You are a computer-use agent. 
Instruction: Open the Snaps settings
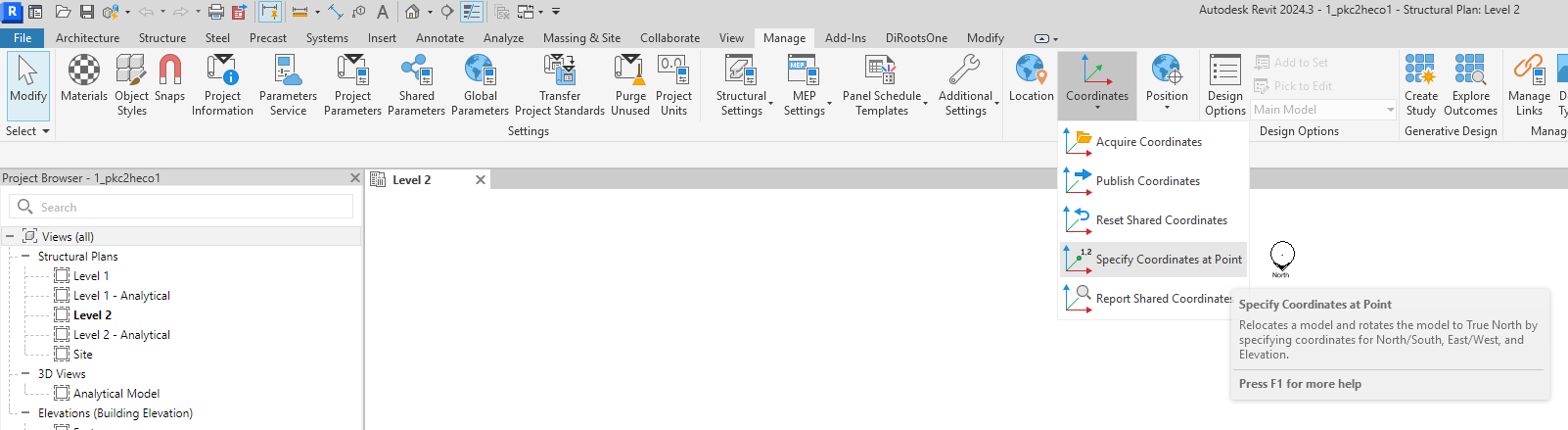pyautogui.click(x=169, y=78)
